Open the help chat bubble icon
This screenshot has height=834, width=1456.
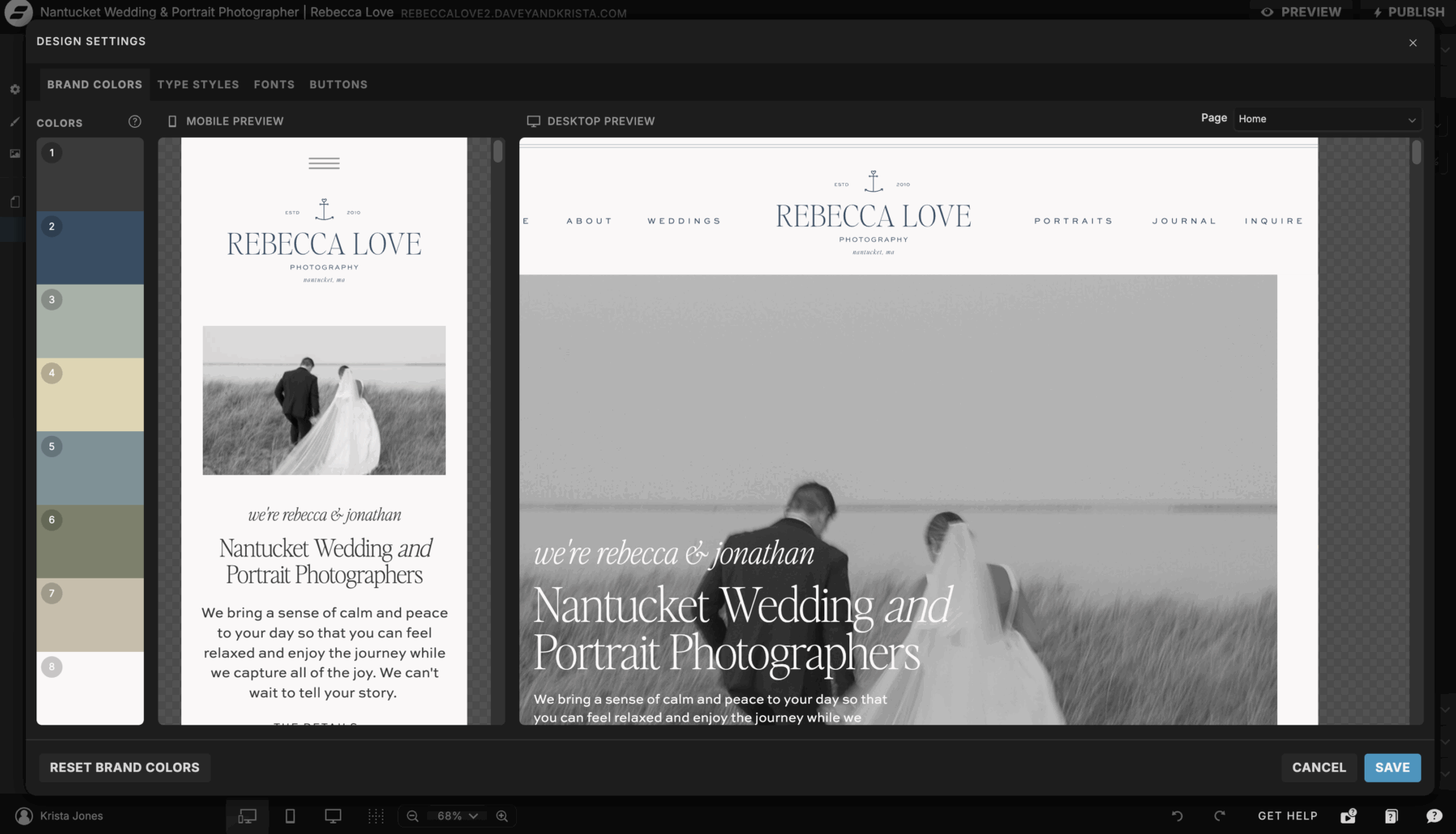coord(1434,816)
